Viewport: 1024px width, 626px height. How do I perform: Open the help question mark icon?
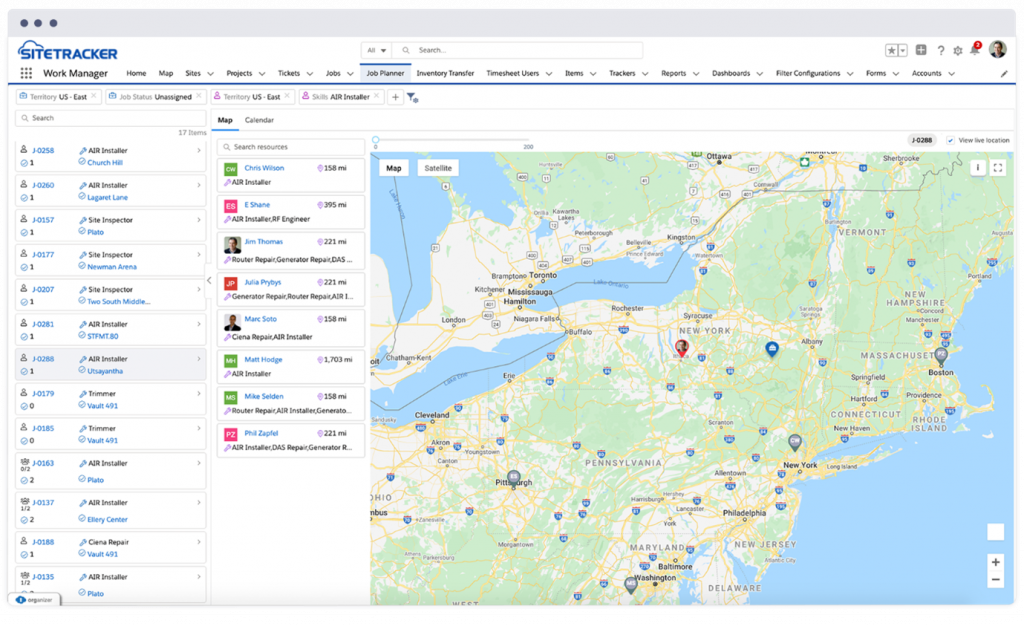pos(941,50)
